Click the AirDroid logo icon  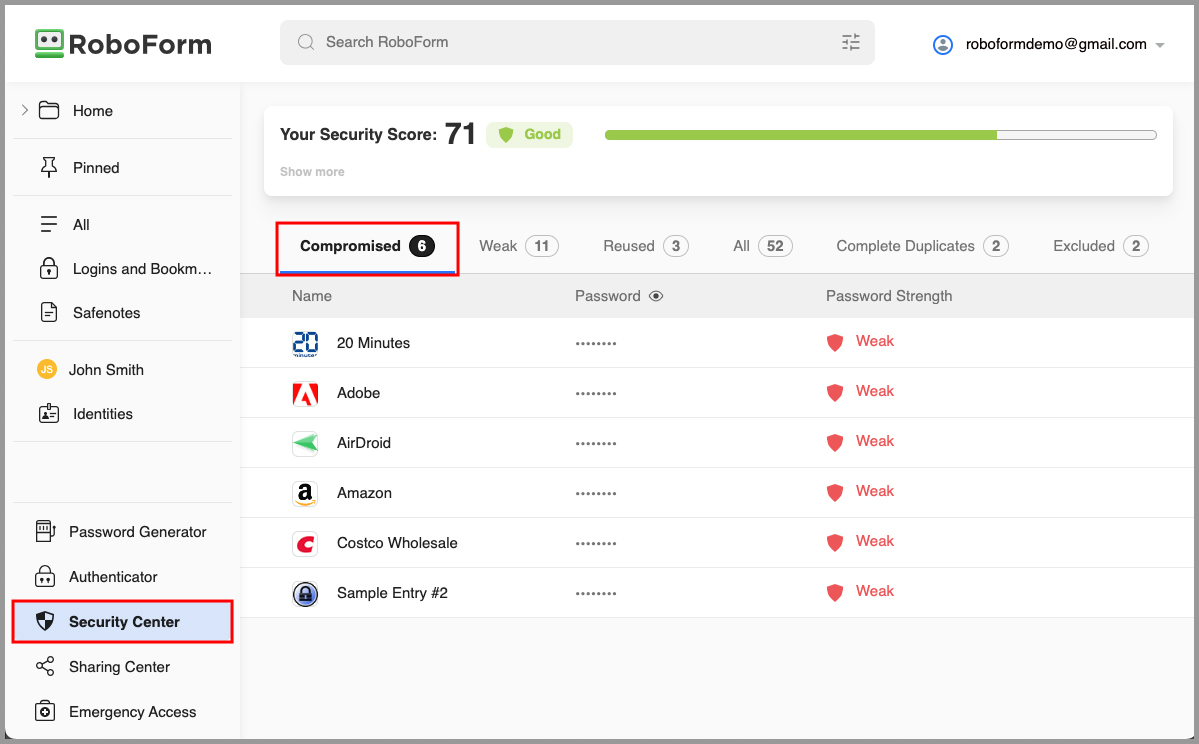(x=305, y=443)
